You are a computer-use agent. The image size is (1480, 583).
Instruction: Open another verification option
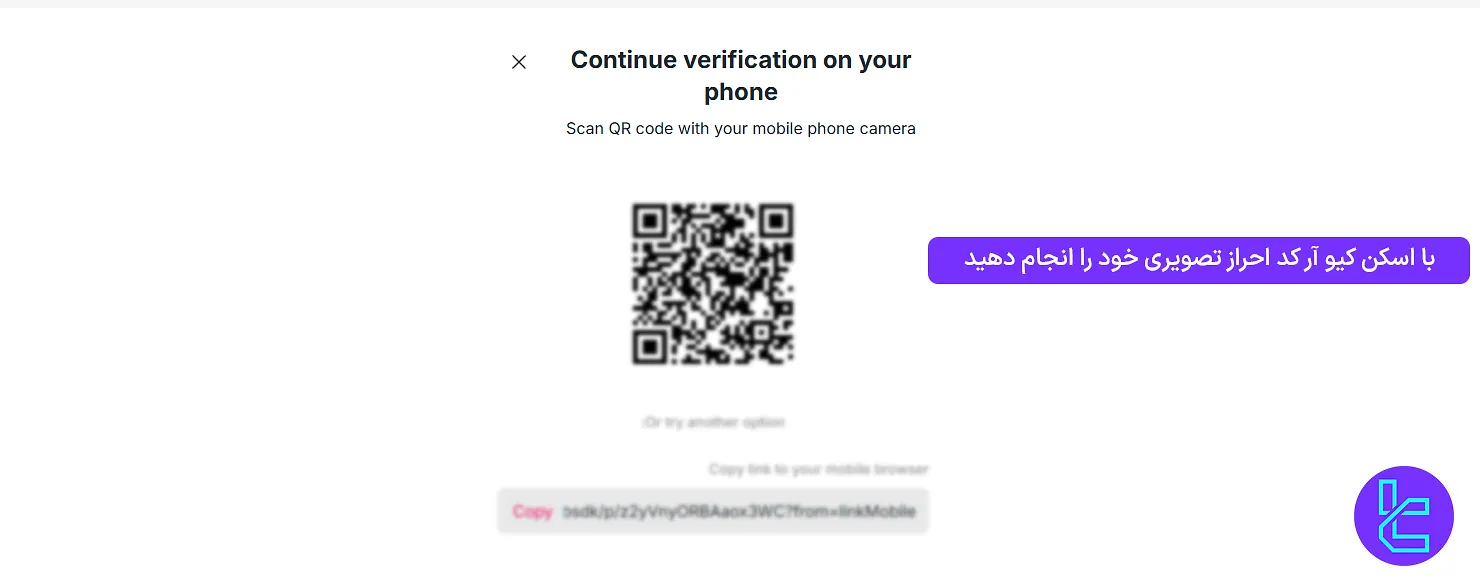coord(713,422)
